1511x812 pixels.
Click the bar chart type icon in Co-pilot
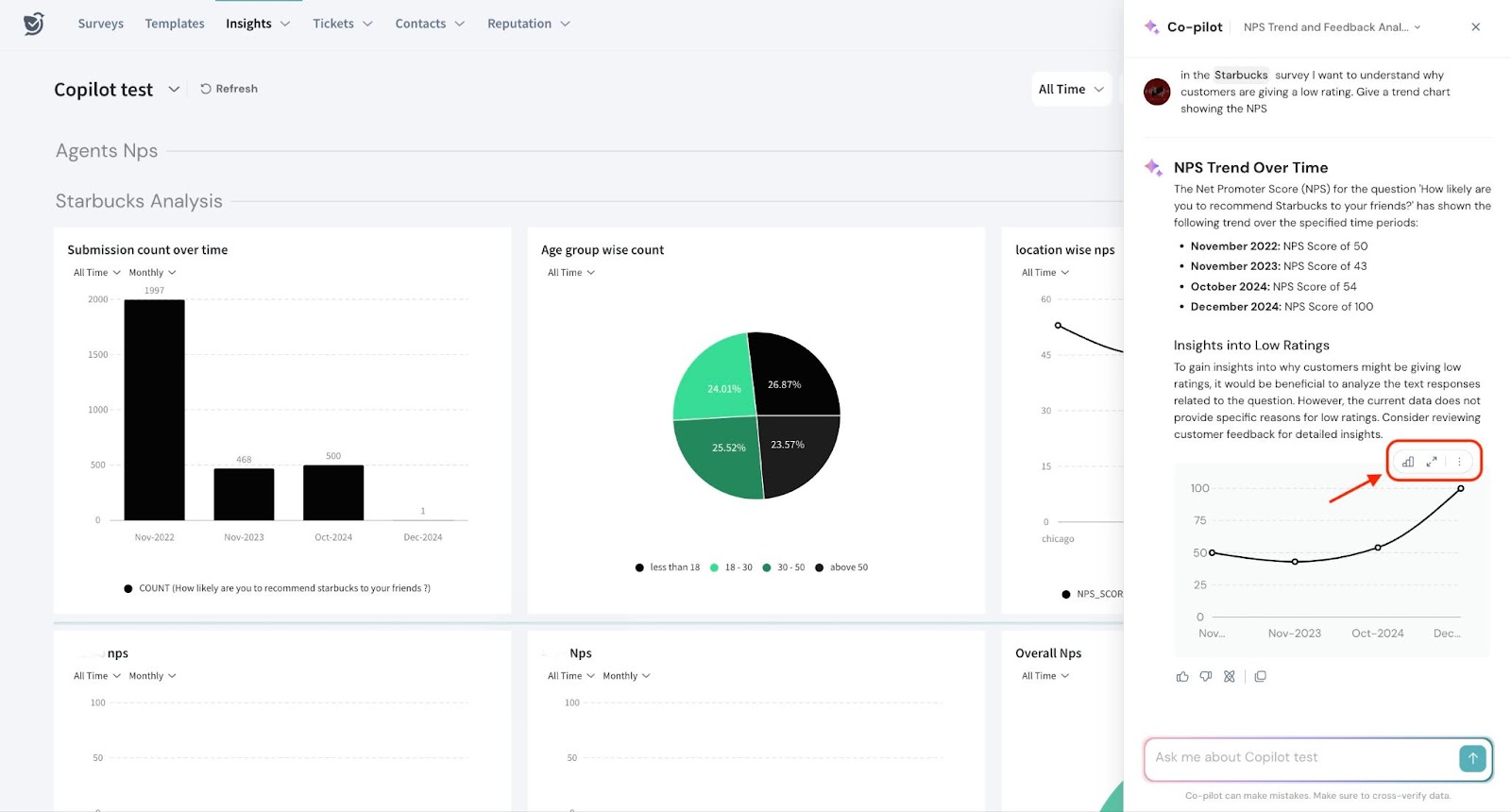click(x=1408, y=462)
